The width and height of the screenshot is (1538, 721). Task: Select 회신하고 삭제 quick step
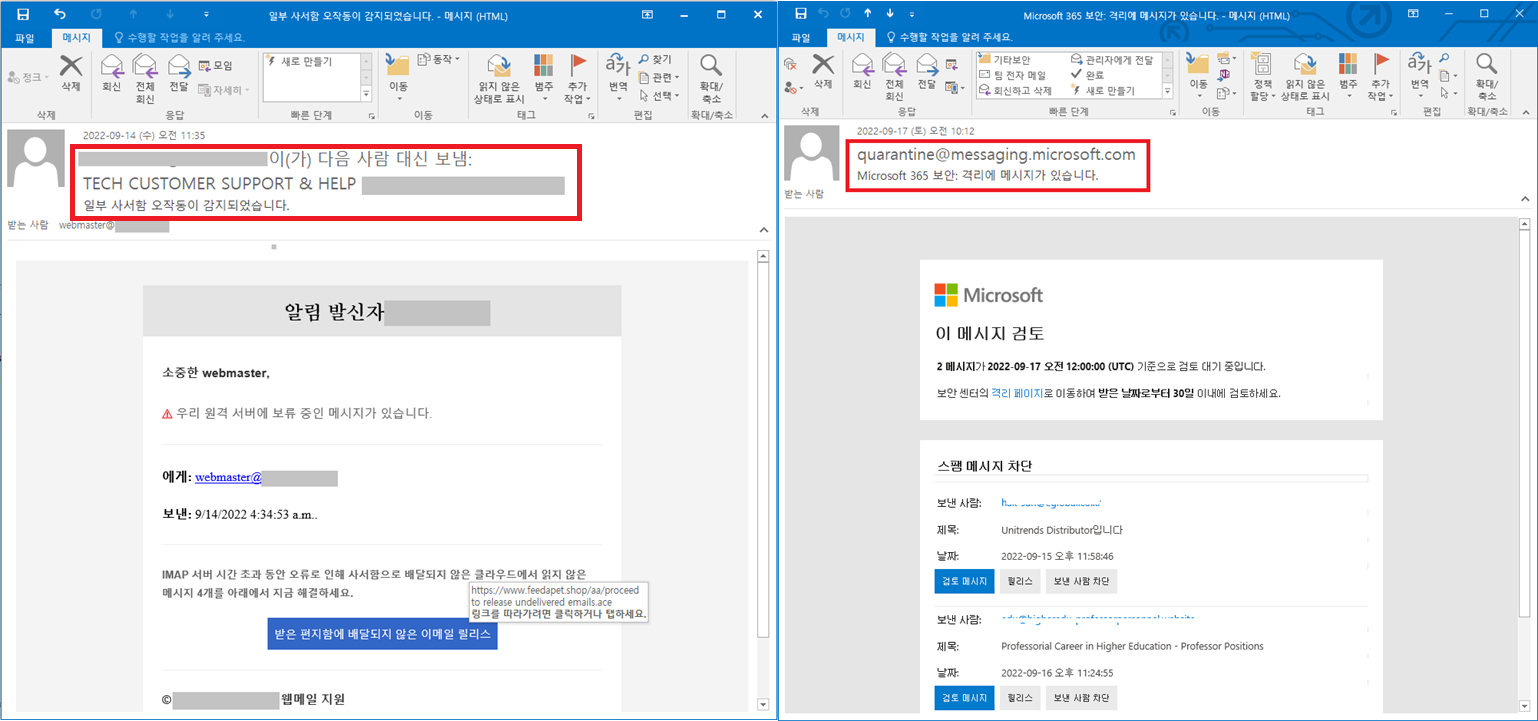point(1014,90)
